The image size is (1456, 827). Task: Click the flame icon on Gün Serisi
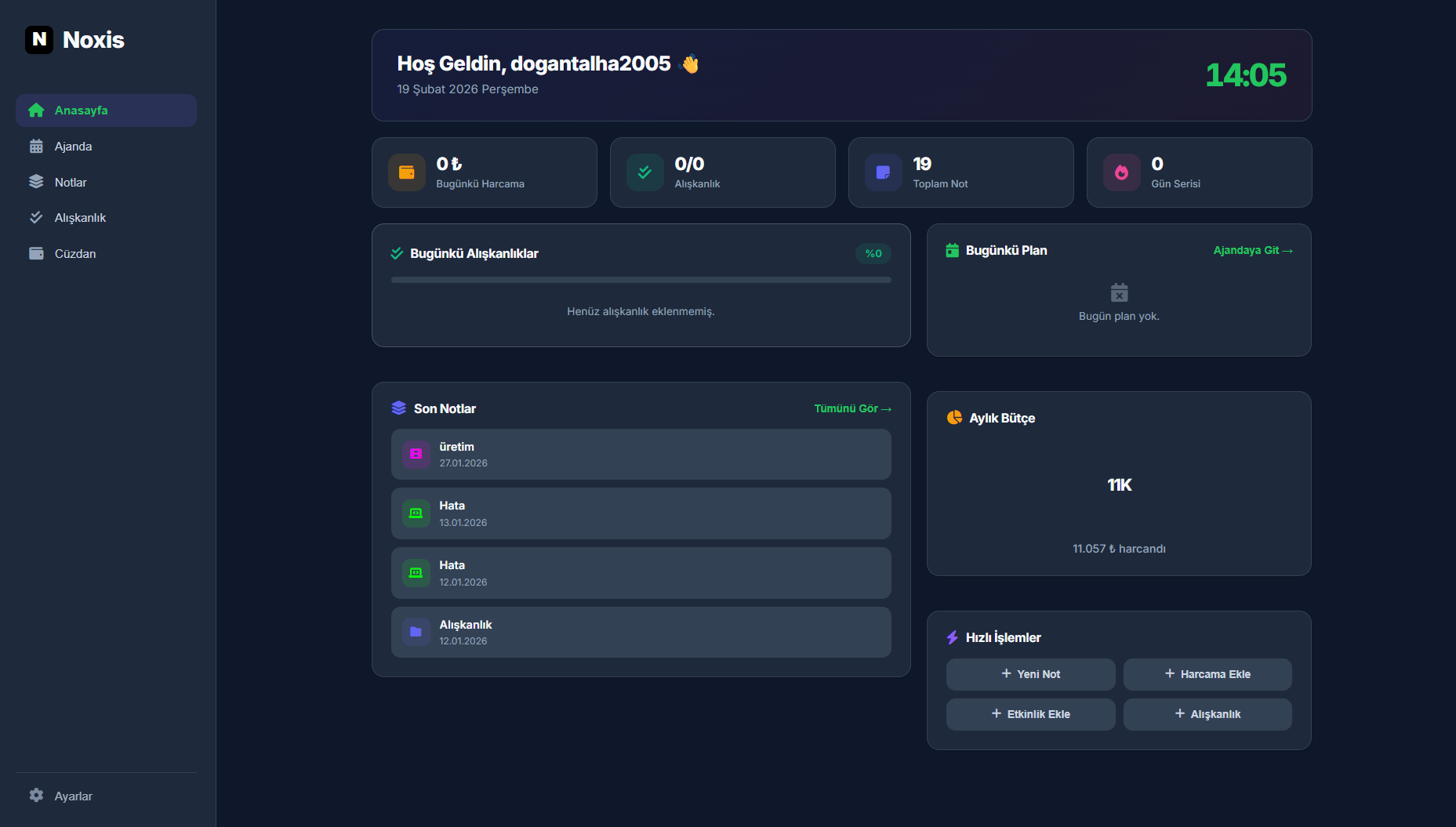[x=1121, y=172]
